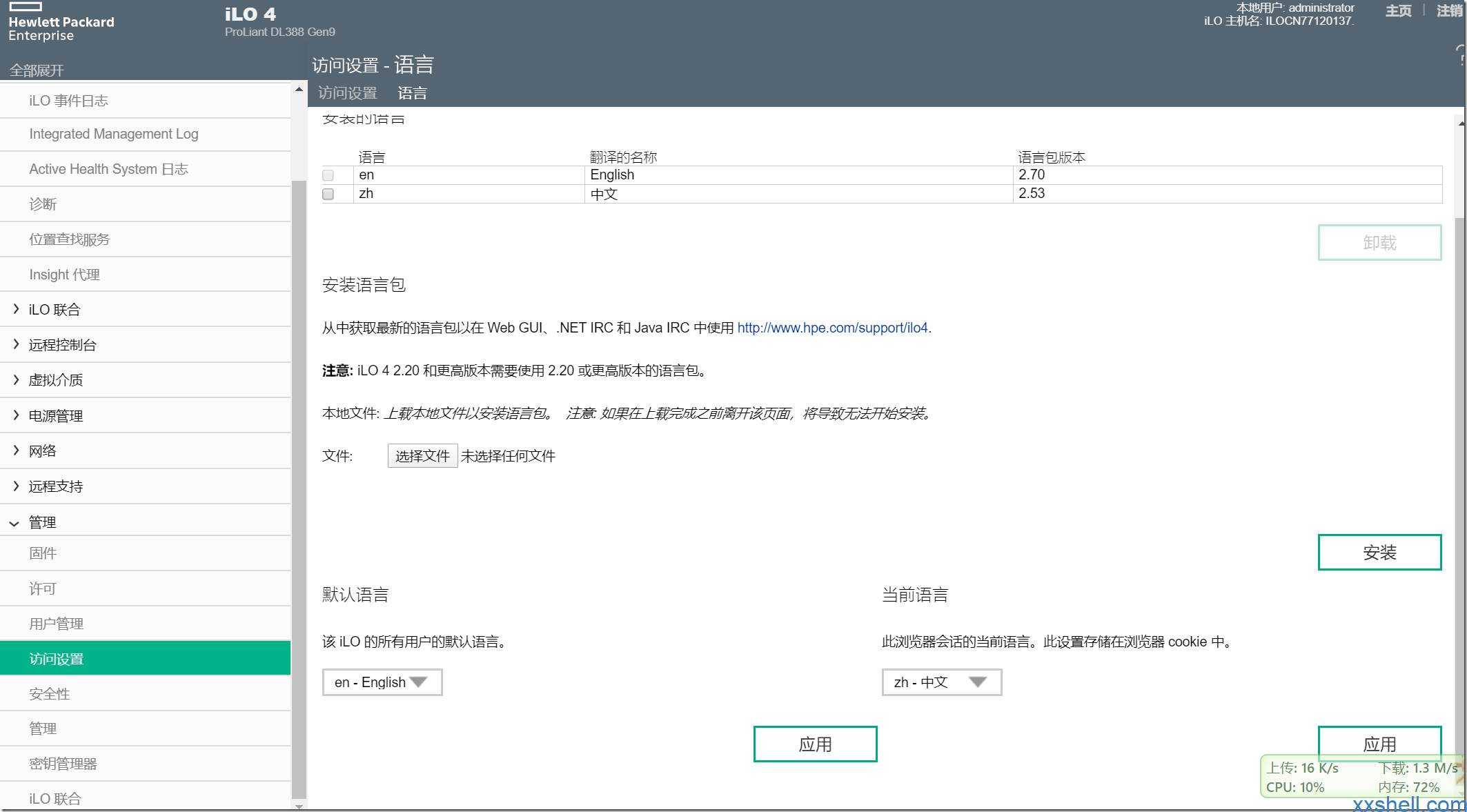Screen dimensions: 1467x812
Task: Open 许可 under 管理
Action: (145, 588)
